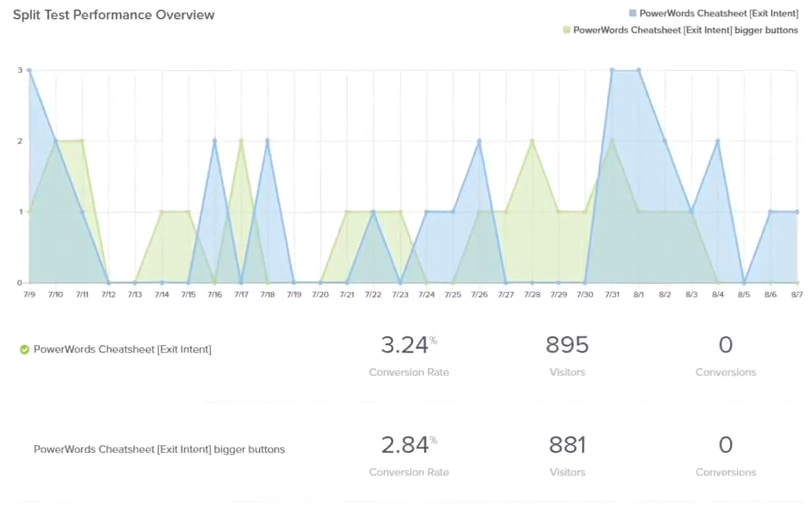Click the 7/20 date label on x-axis

(x=320, y=294)
